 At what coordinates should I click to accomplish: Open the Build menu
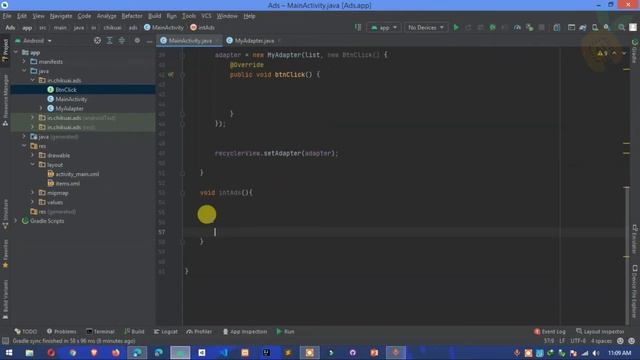click(154, 16)
